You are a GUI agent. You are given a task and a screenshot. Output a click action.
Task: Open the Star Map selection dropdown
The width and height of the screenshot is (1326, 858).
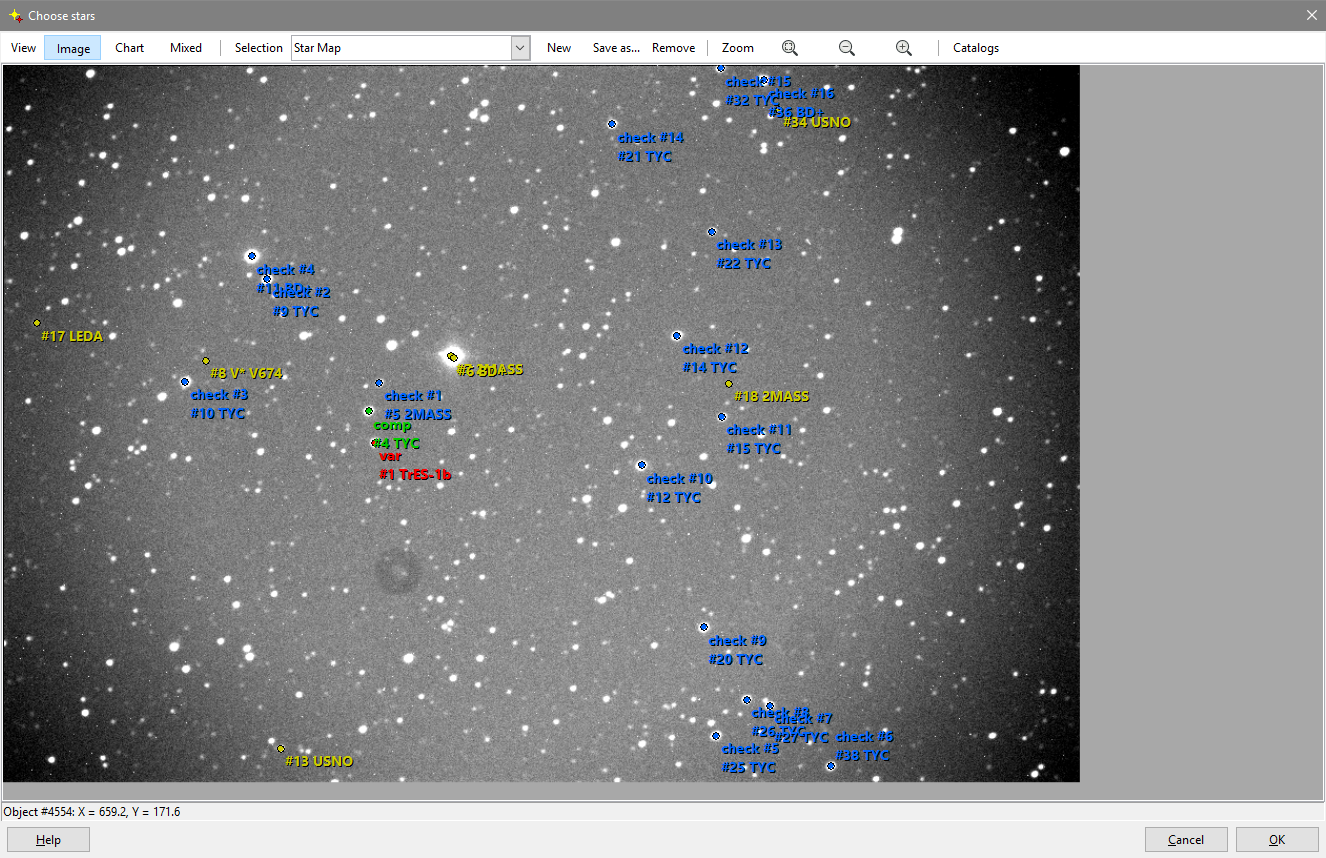coord(520,48)
